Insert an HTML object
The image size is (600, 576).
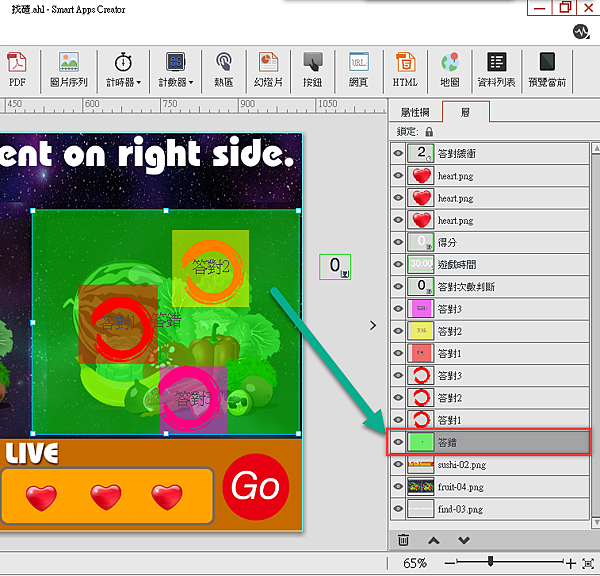click(x=405, y=70)
